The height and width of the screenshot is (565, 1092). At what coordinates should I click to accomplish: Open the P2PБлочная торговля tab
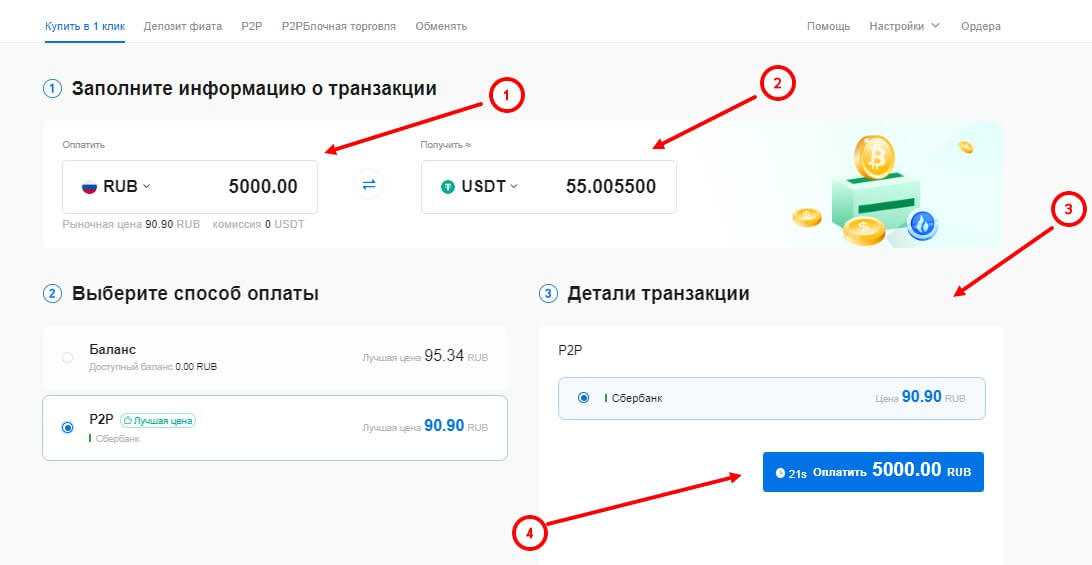(338, 26)
